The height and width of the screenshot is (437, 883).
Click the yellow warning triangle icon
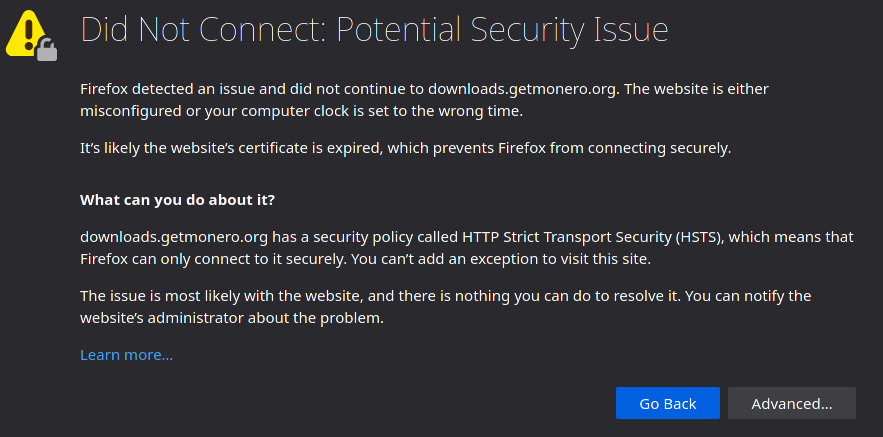click(x=25, y=34)
